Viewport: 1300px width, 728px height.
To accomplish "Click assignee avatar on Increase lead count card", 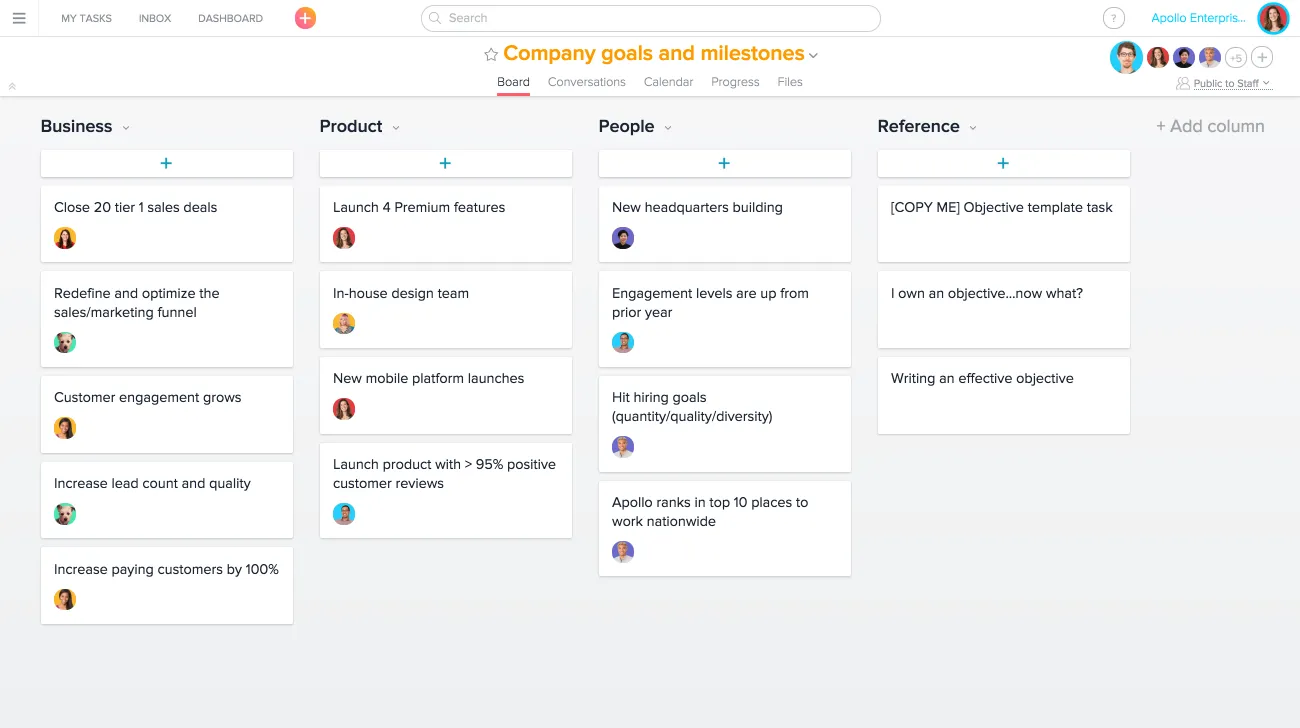I will (x=65, y=514).
